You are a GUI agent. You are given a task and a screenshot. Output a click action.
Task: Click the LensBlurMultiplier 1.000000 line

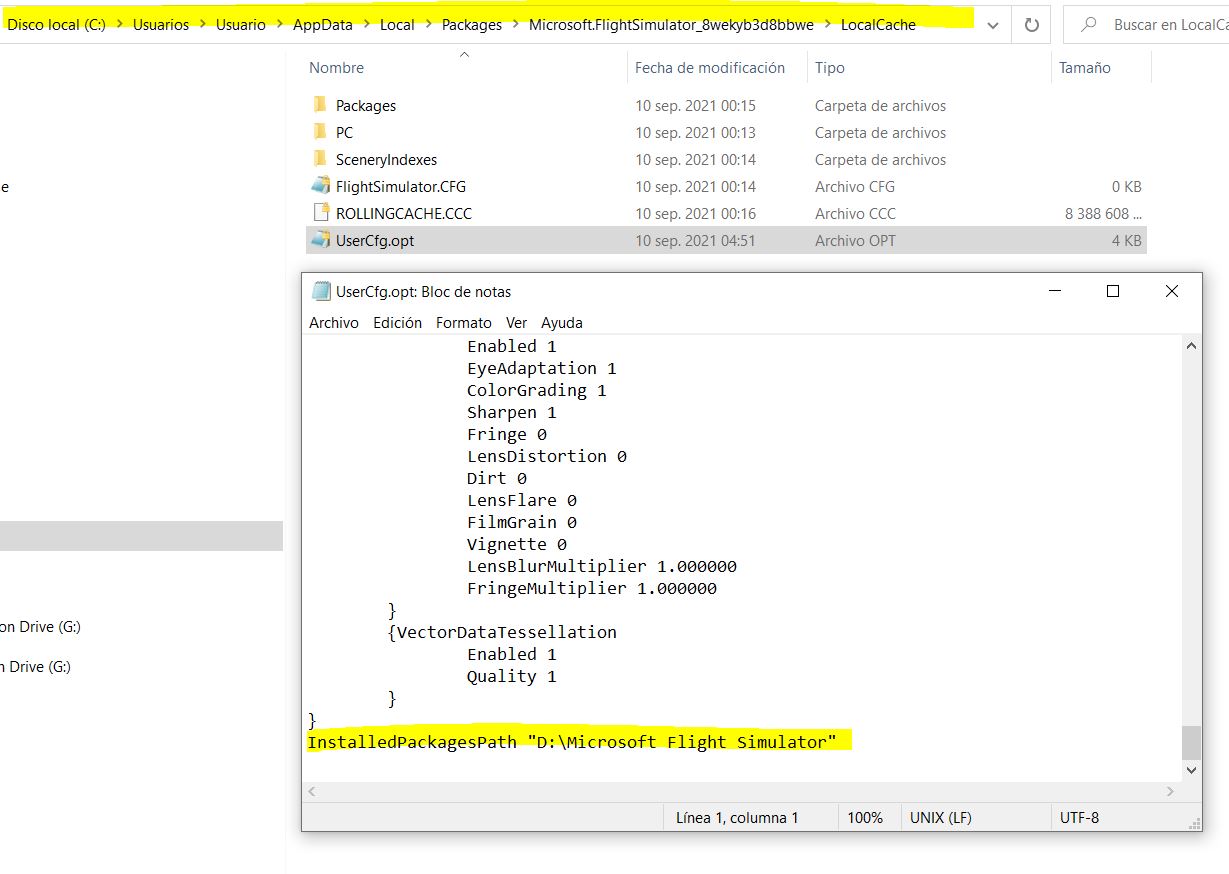pos(602,566)
